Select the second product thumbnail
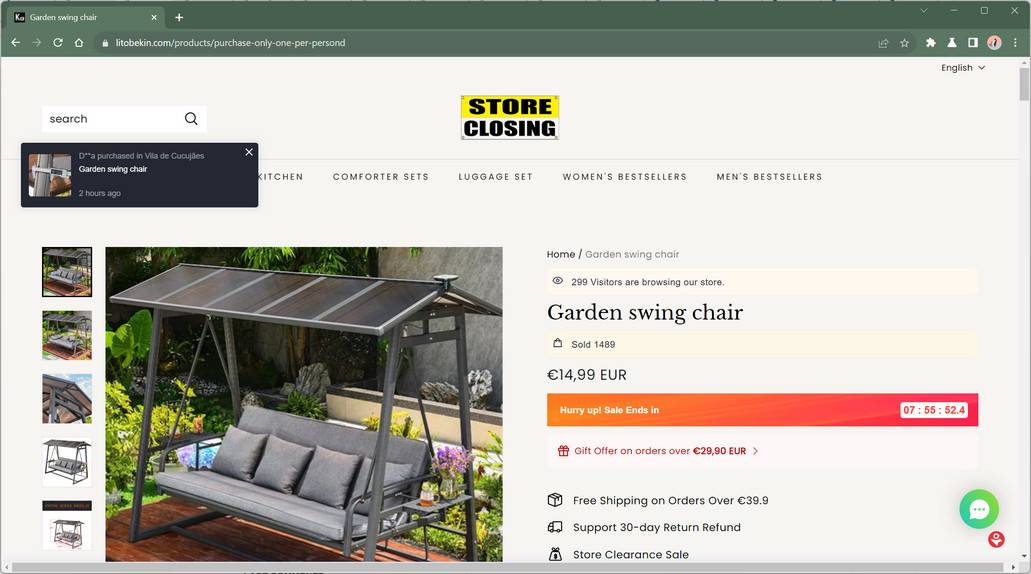The image size is (1031, 574). 67,335
